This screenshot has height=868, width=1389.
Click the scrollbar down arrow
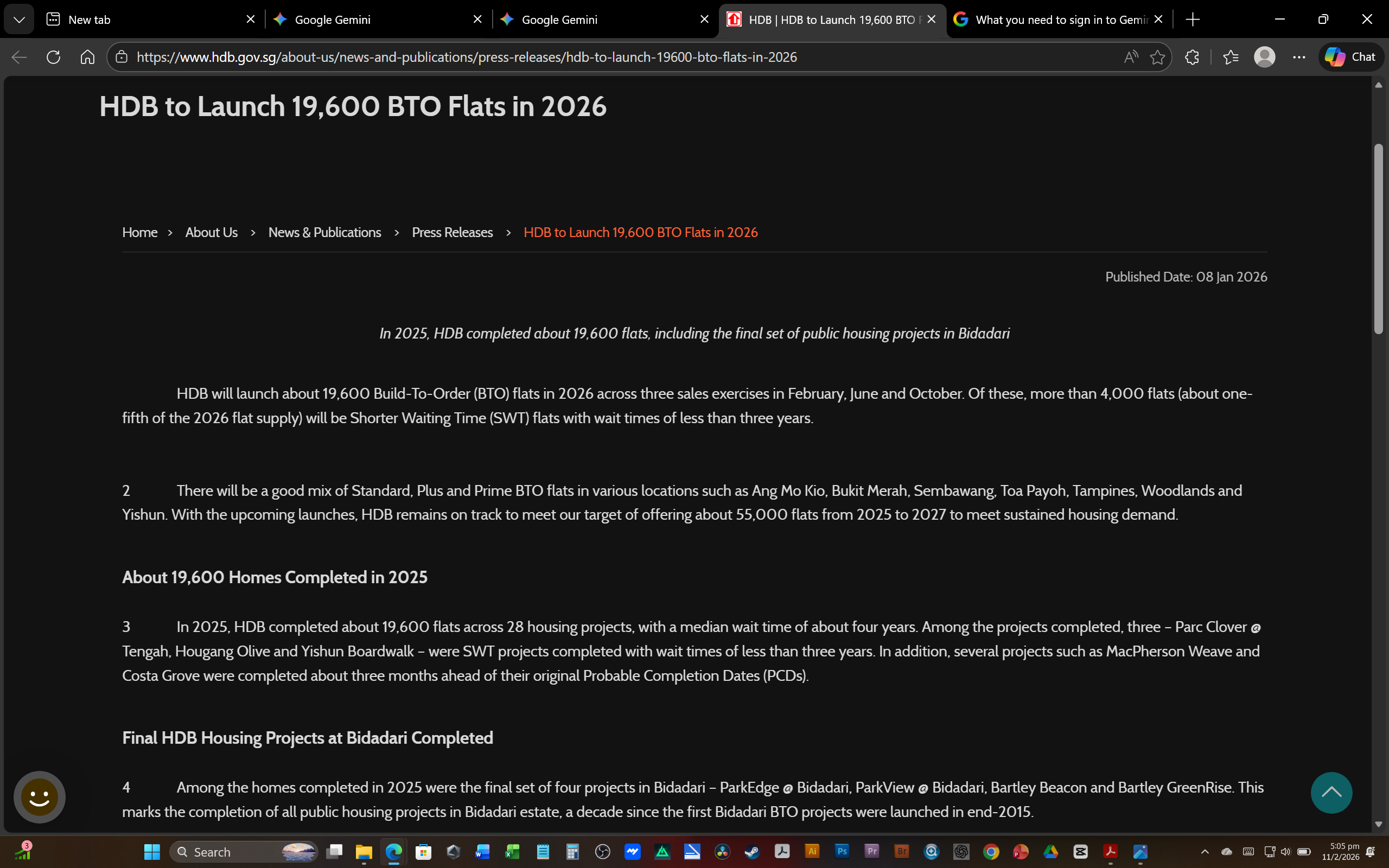click(1379, 825)
